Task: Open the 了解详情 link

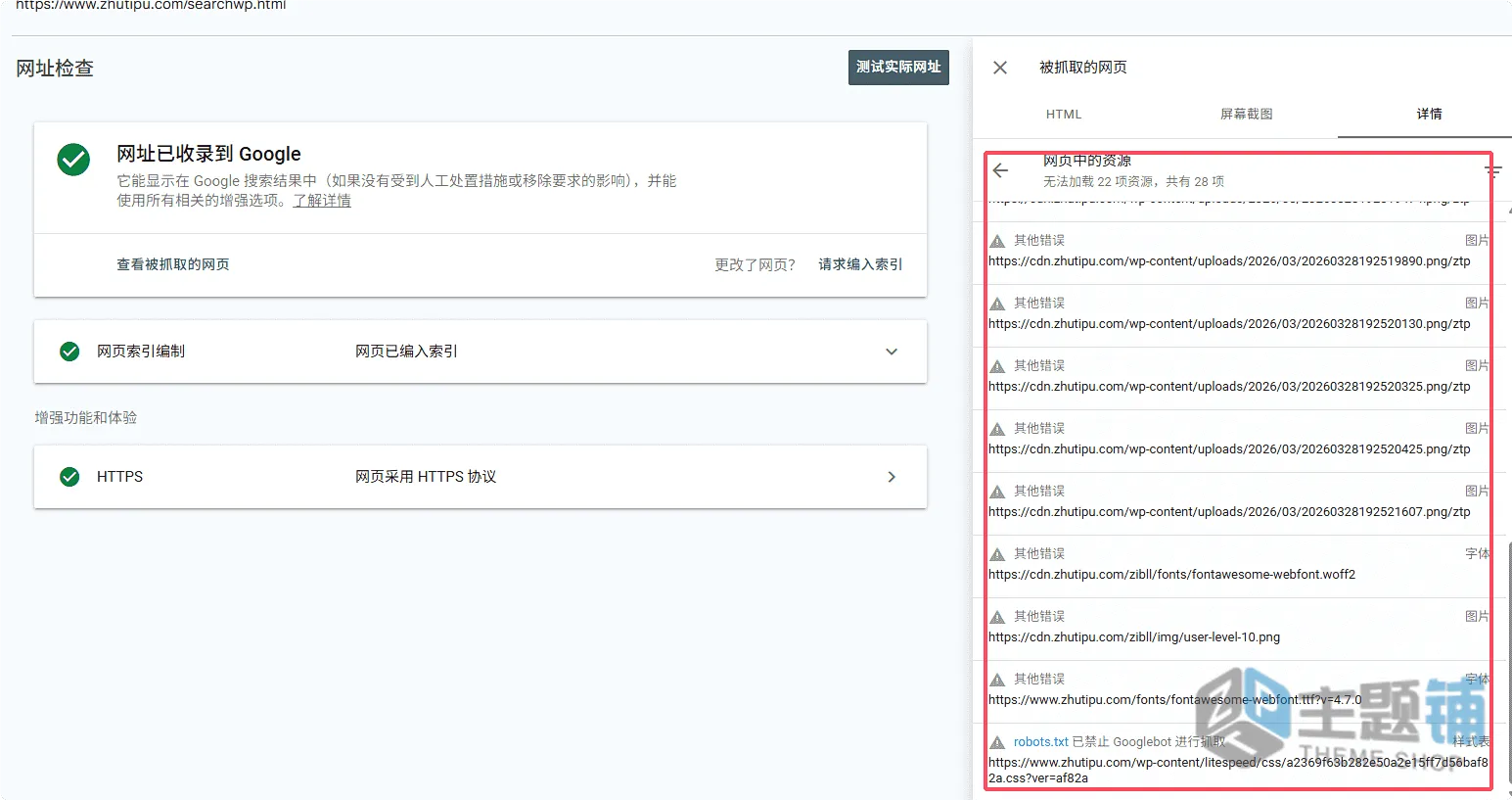Action: 322,201
